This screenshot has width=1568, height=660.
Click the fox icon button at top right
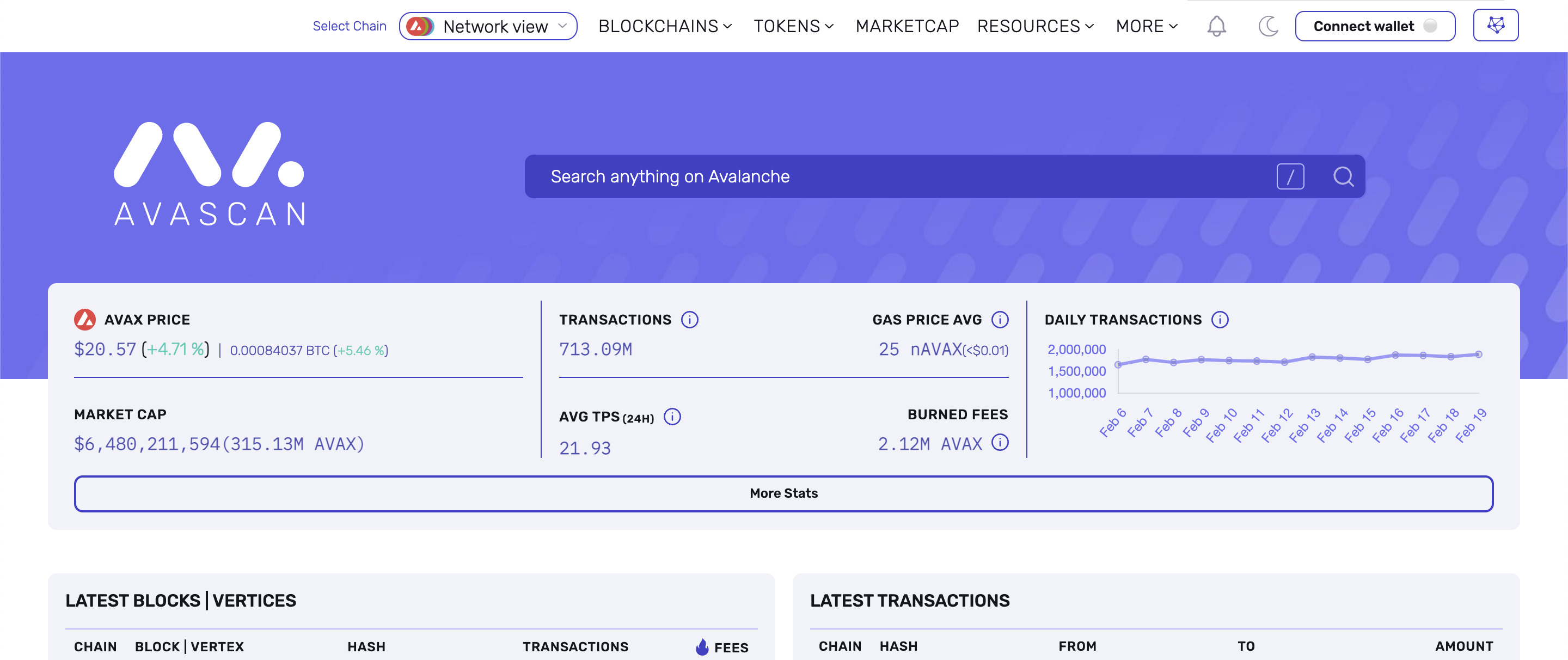pyautogui.click(x=1496, y=26)
